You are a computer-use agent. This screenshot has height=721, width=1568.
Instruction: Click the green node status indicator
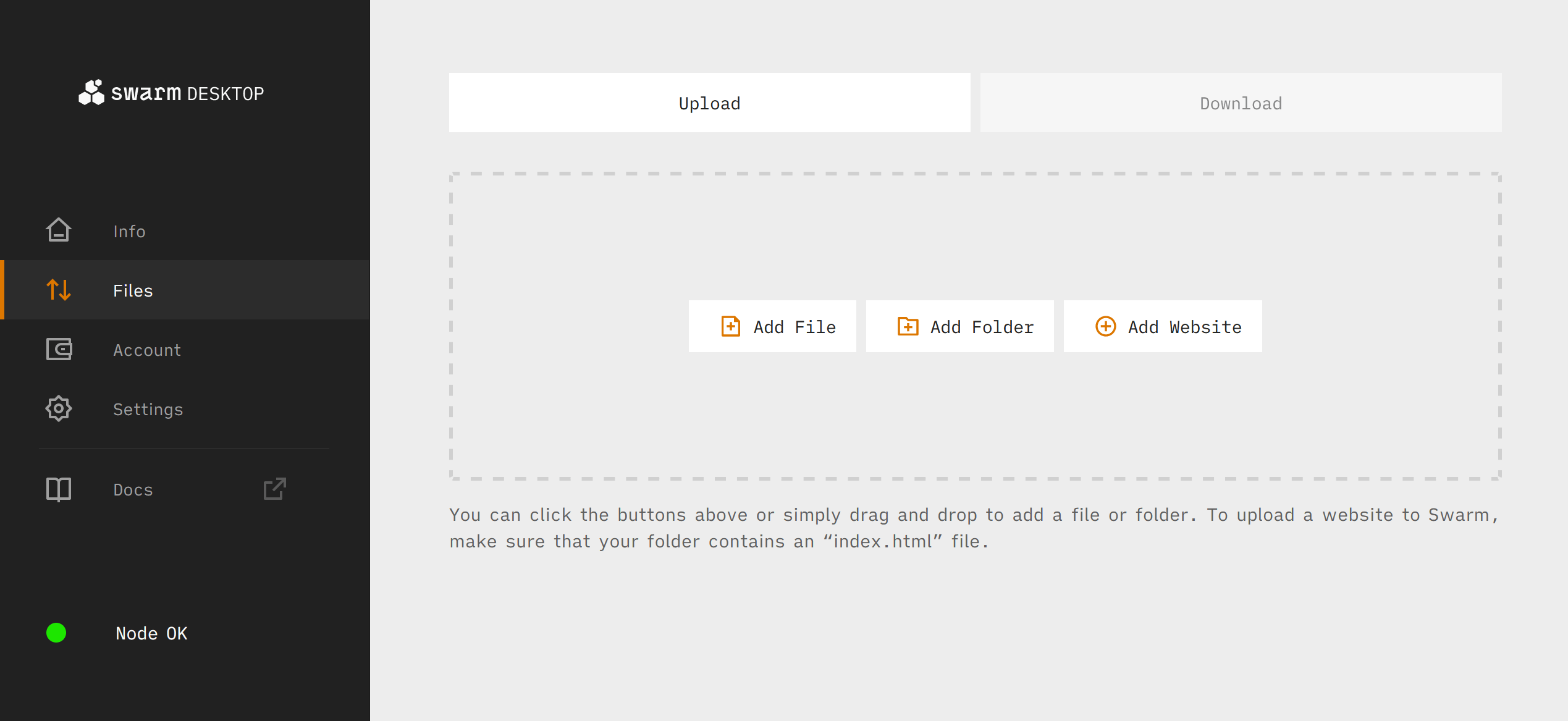point(56,633)
